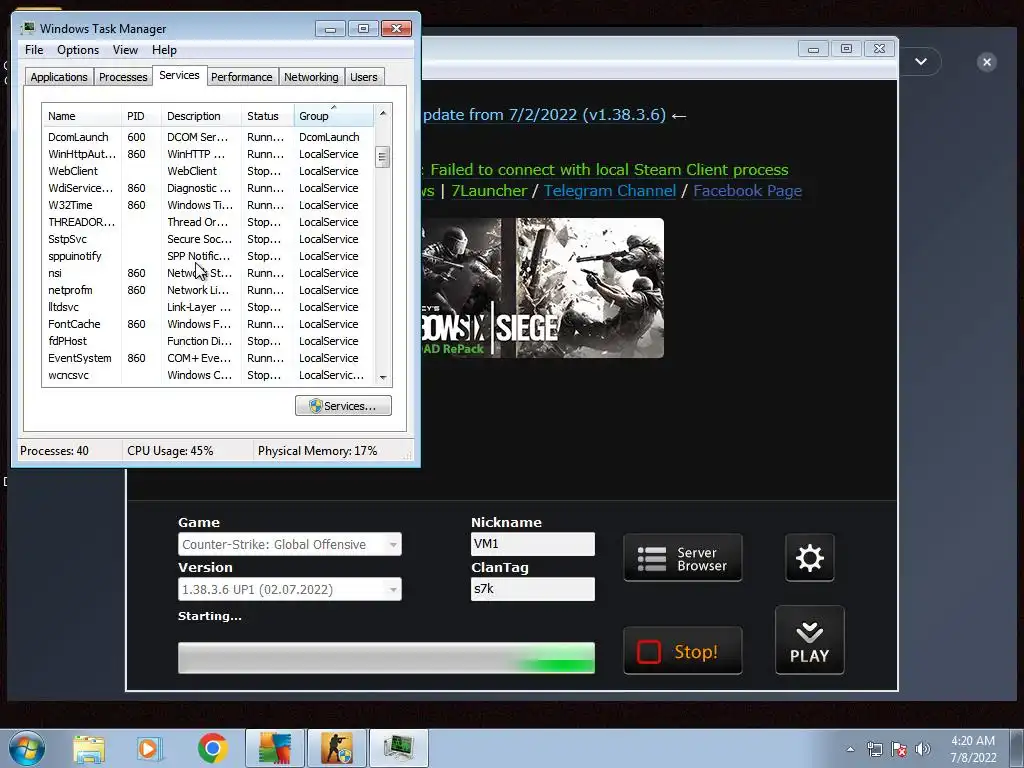
Task: Open File Explorer from the taskbar
Action: pos(89,748)
